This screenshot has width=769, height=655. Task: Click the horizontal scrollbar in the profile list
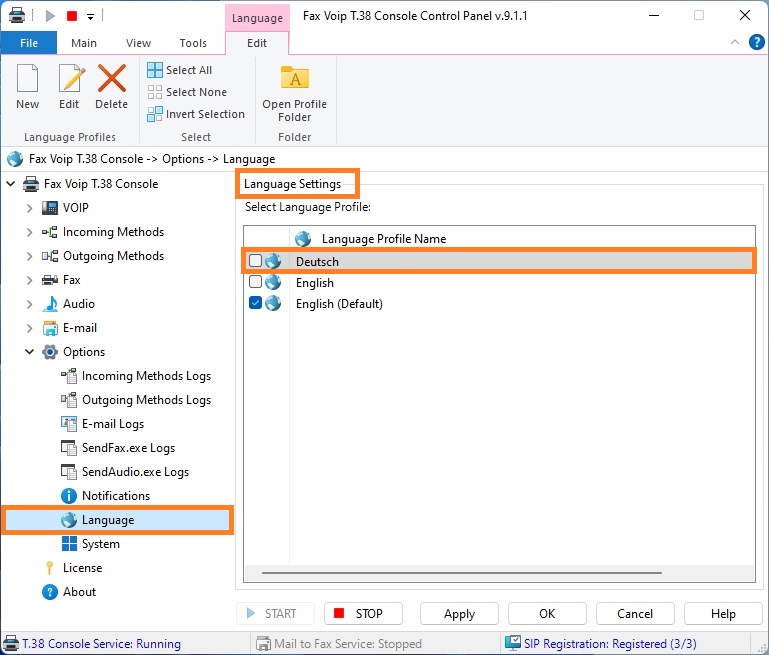click(x=461, y=573)
